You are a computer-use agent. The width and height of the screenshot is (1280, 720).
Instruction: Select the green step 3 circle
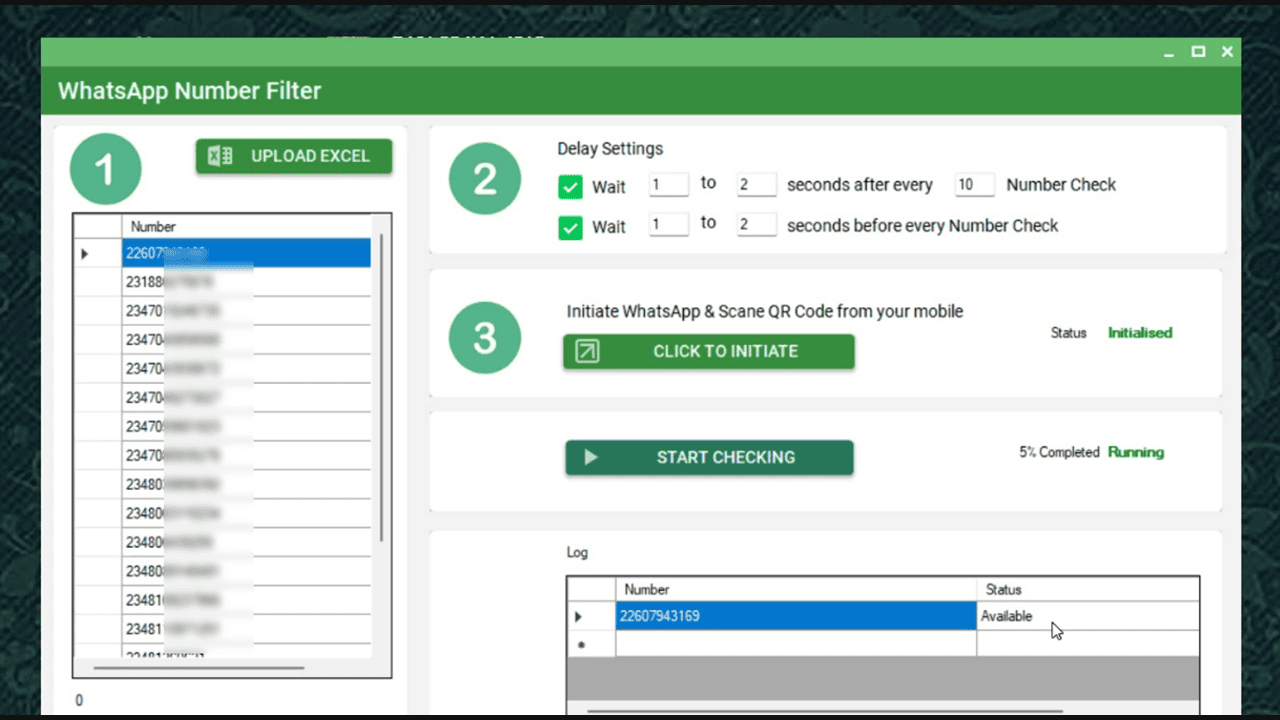coord(484,337)
